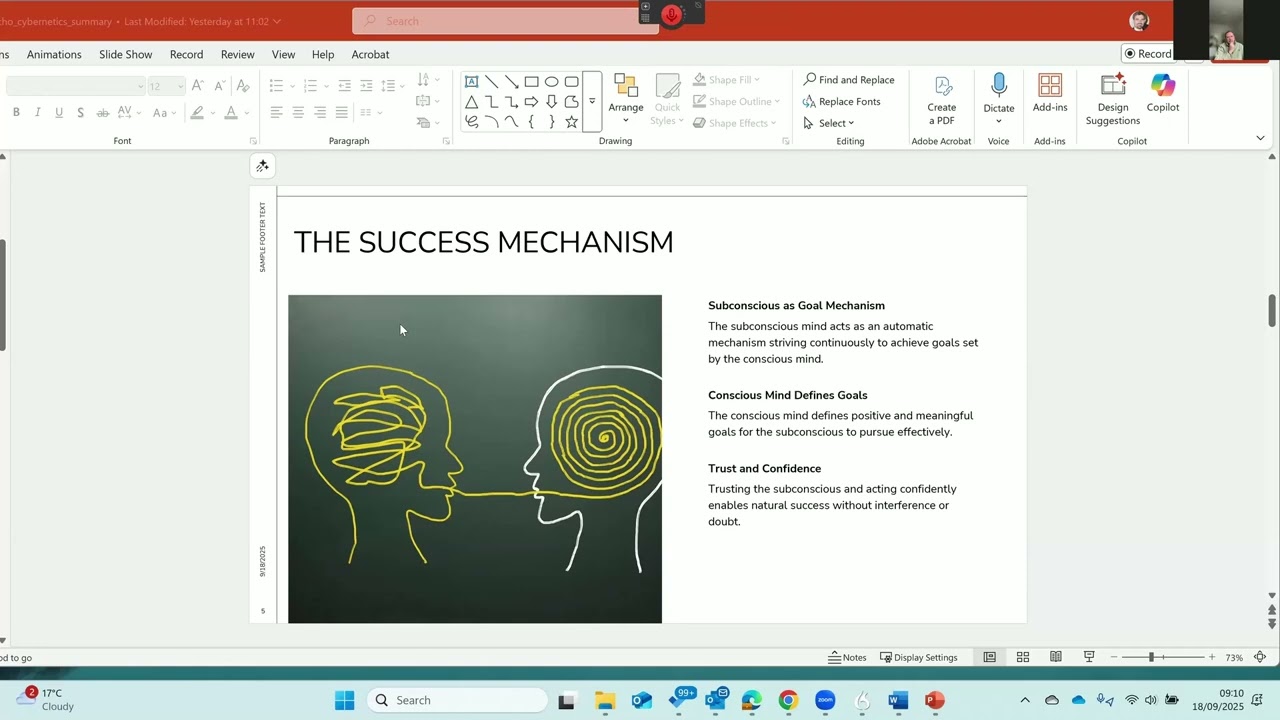The height and width of the screenshot is (720, 1280).
Task: Select the Rectangle shape
Action: click(x=531, y=82)
